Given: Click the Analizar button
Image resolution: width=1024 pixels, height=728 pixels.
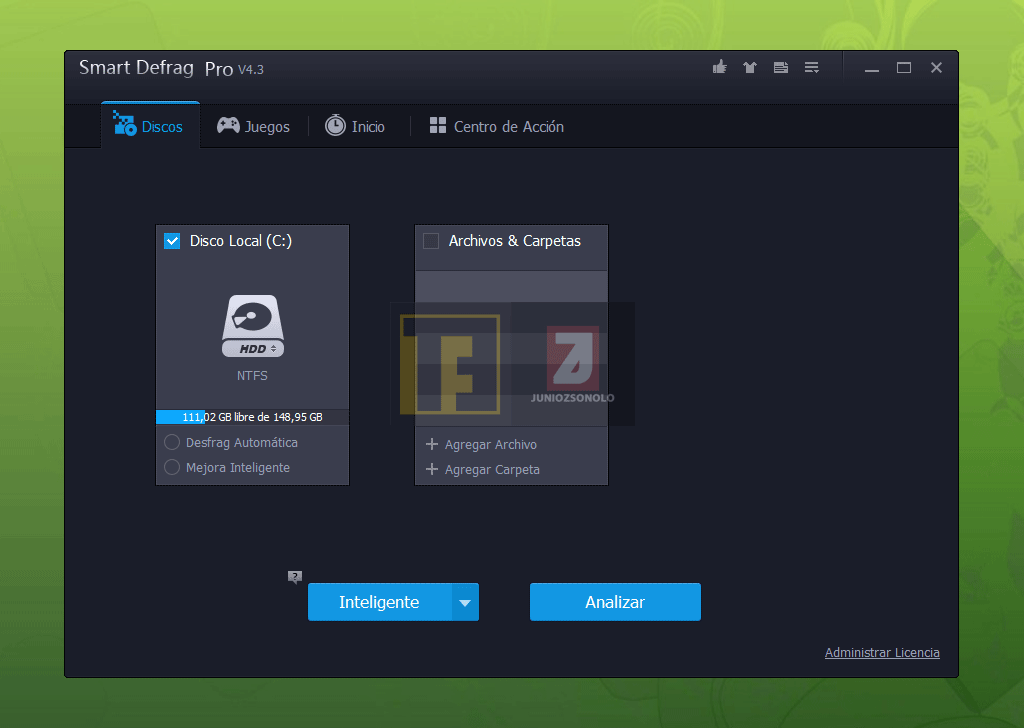Looking at the screenshot, I should coord(615,602).
